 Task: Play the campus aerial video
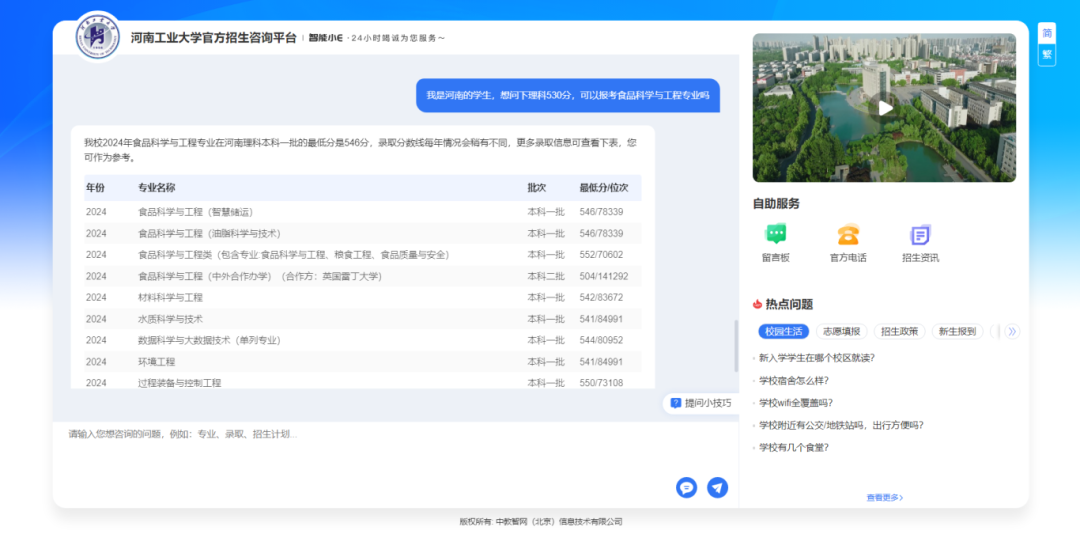(885, 108)
